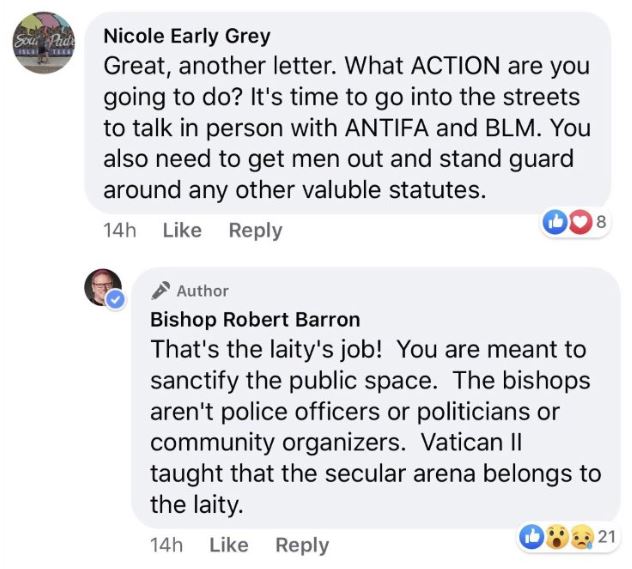Viewport: 632px width, 569px height.
Task: Click the blue verified badge on Barron's avatar
Action: pos(116,300)
